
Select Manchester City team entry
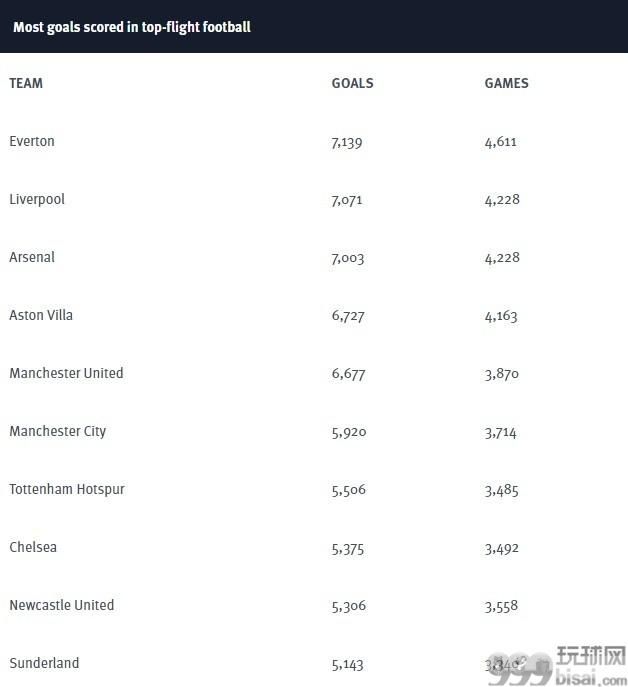click(x=57, y=431)
